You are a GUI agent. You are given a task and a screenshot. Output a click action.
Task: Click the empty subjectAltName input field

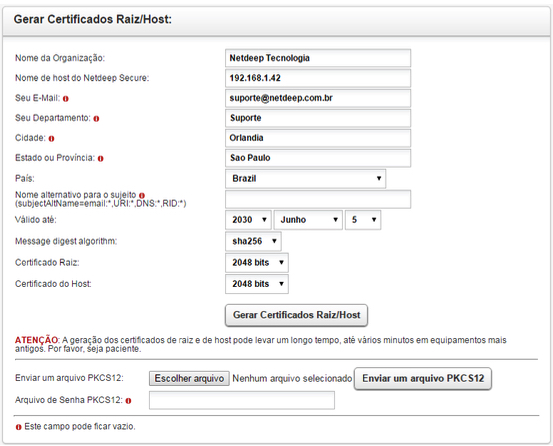tap(318, 199)
